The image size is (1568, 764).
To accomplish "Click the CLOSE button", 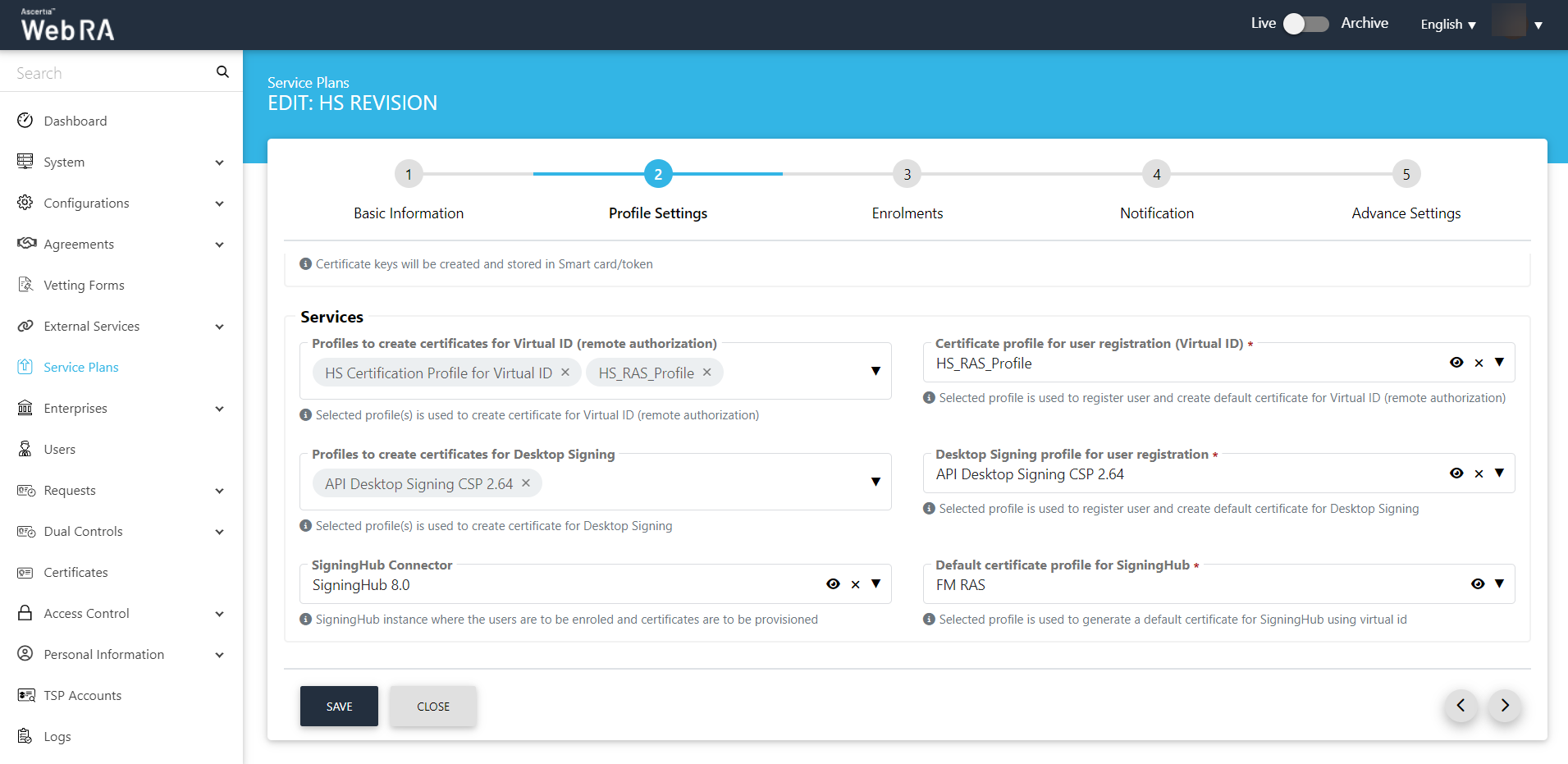I will tap(432, 707).
